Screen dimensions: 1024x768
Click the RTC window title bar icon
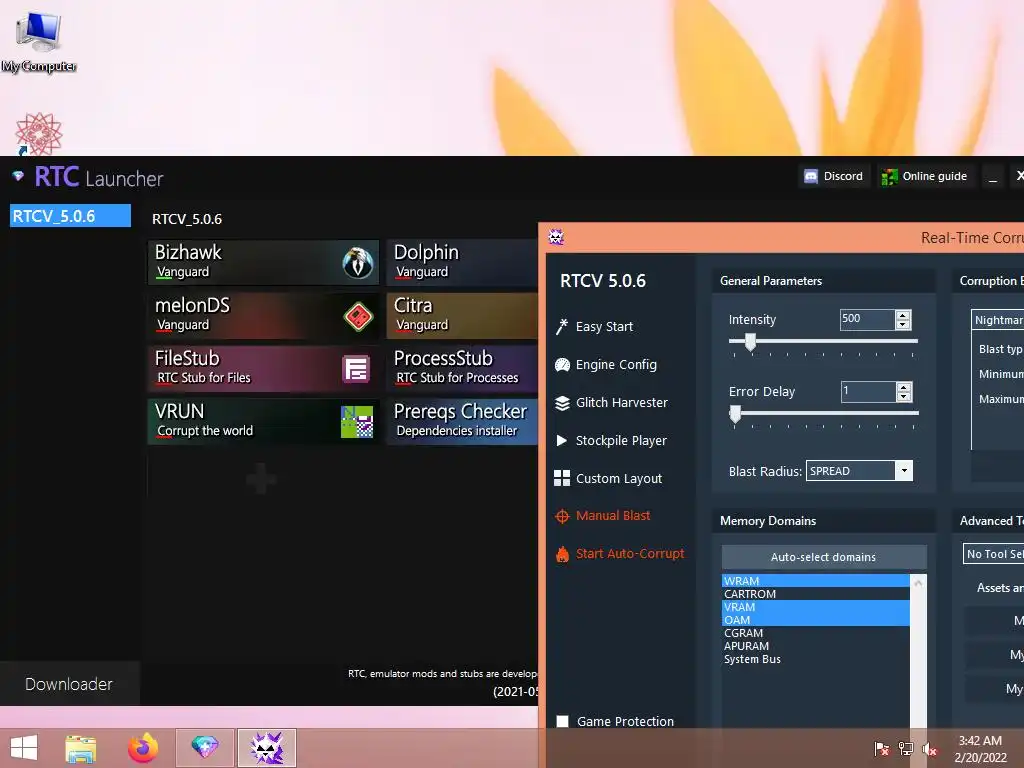556,237
